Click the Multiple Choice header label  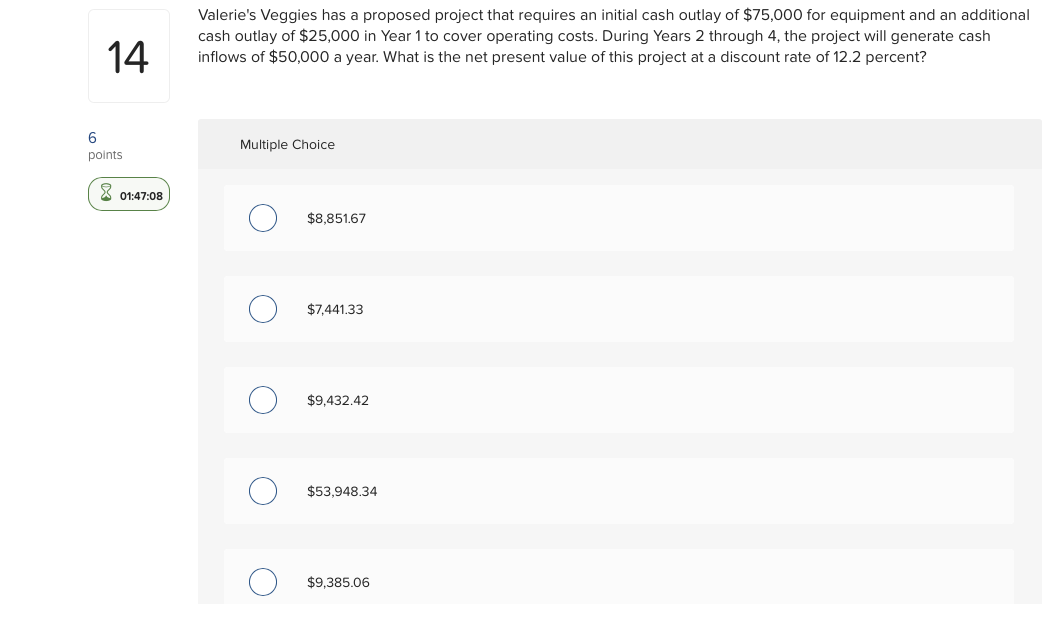tap(287, 145)
